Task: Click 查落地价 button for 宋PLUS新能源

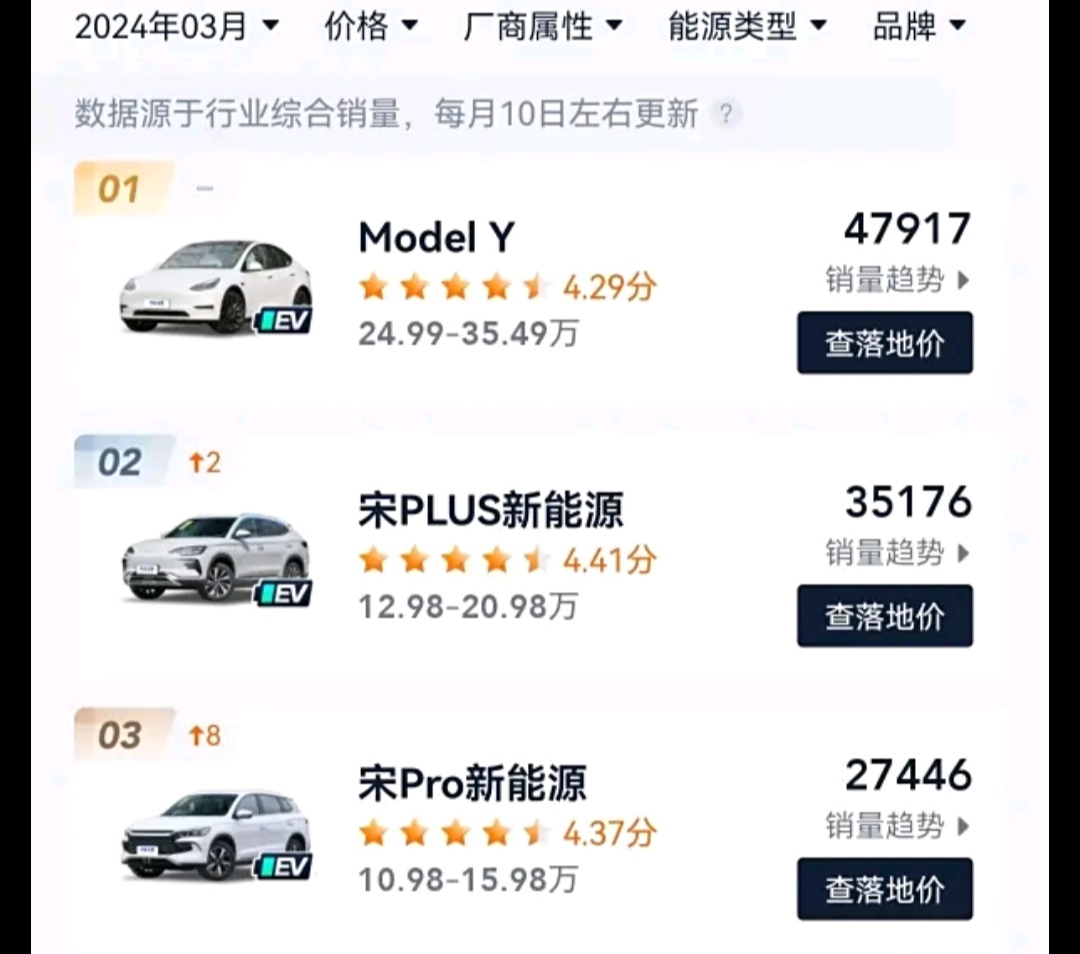Action: [x=885, y=616]
